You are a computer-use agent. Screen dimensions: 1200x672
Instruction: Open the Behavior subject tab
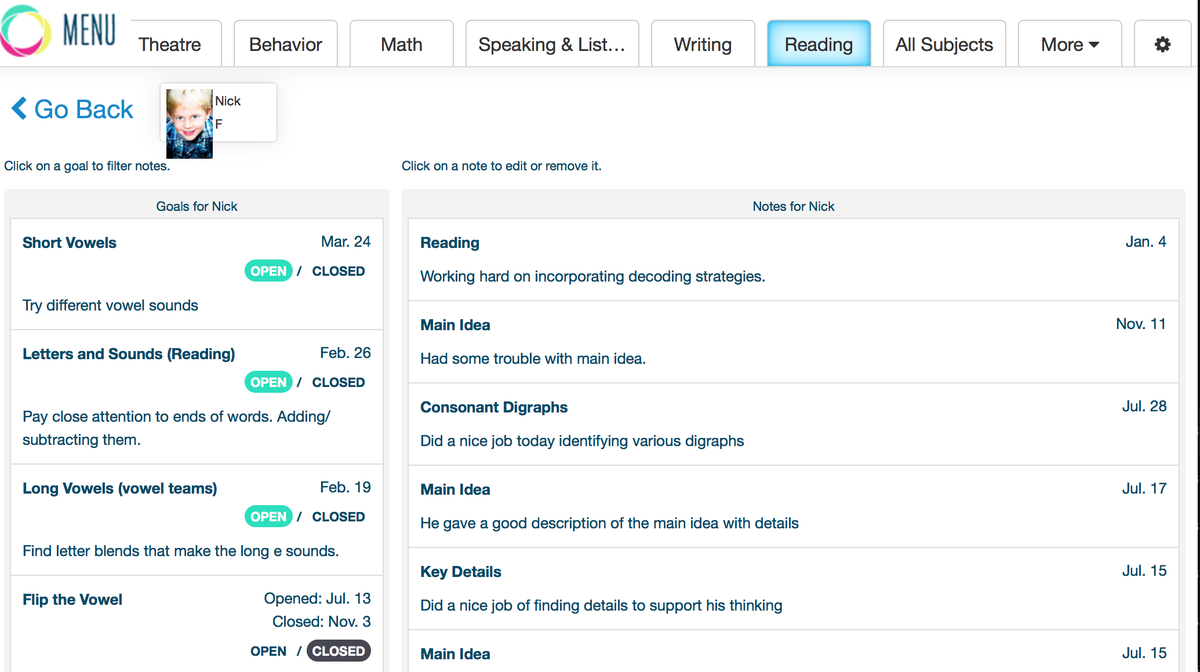(x=285, y=44)
